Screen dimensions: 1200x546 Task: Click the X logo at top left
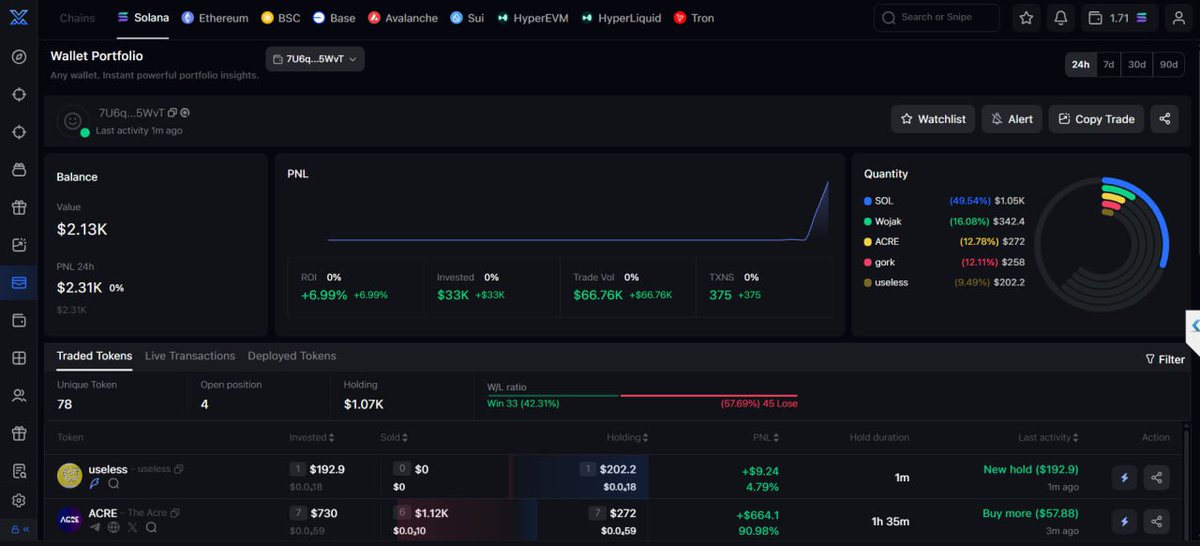tap(18, 17)
